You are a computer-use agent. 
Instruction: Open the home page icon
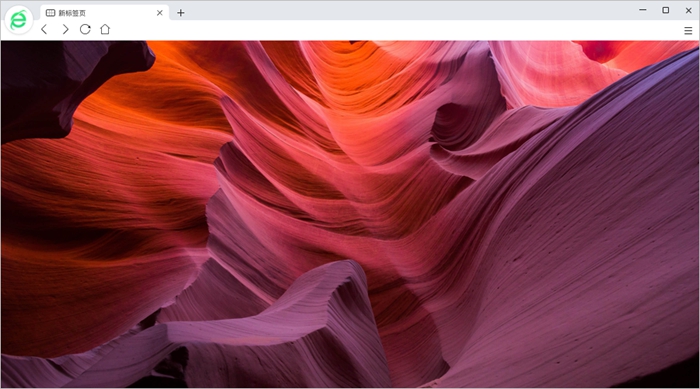click(105, 29)
